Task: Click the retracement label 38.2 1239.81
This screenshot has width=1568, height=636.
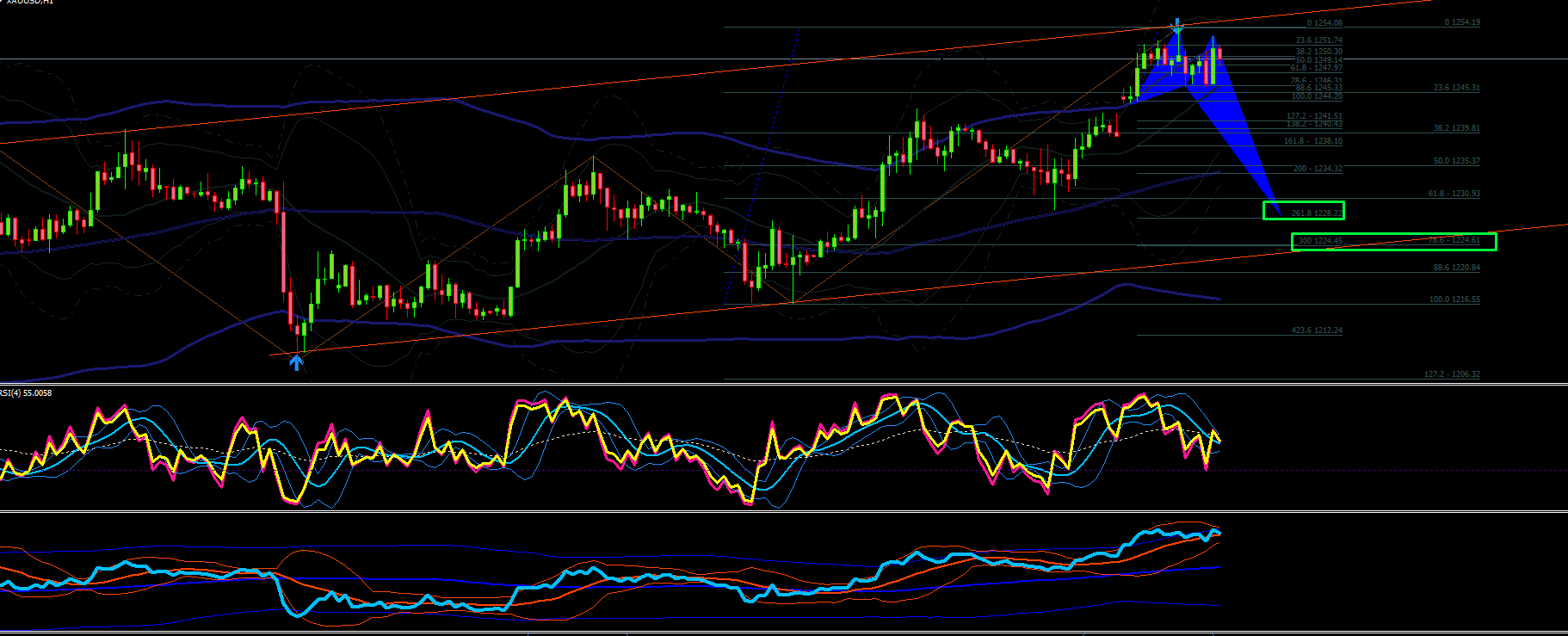Action: (x=1457, y=128)
